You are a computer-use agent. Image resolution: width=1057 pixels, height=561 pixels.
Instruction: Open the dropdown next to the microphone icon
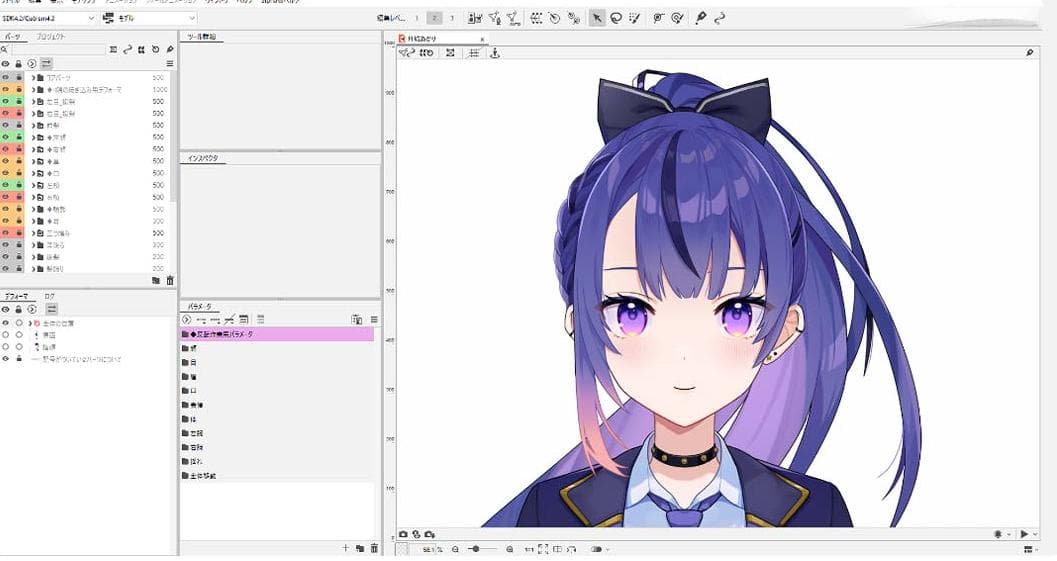[x=1008, y=534]
